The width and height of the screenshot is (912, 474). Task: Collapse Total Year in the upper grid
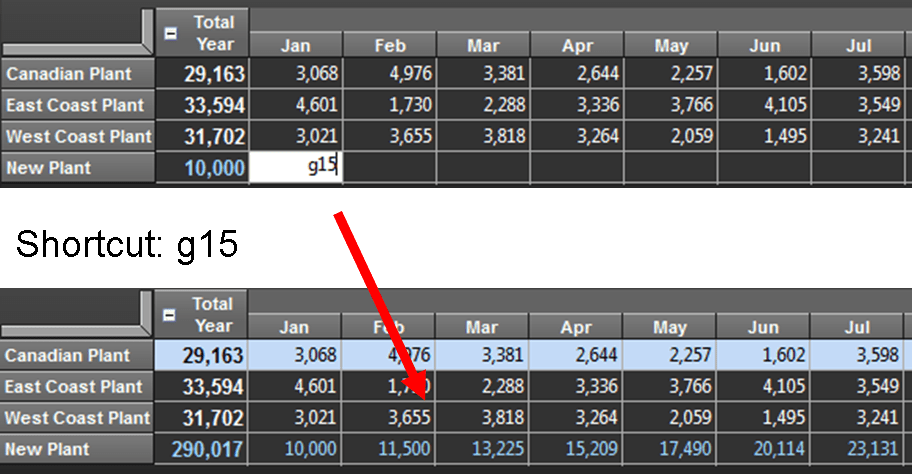click(170, 33)
